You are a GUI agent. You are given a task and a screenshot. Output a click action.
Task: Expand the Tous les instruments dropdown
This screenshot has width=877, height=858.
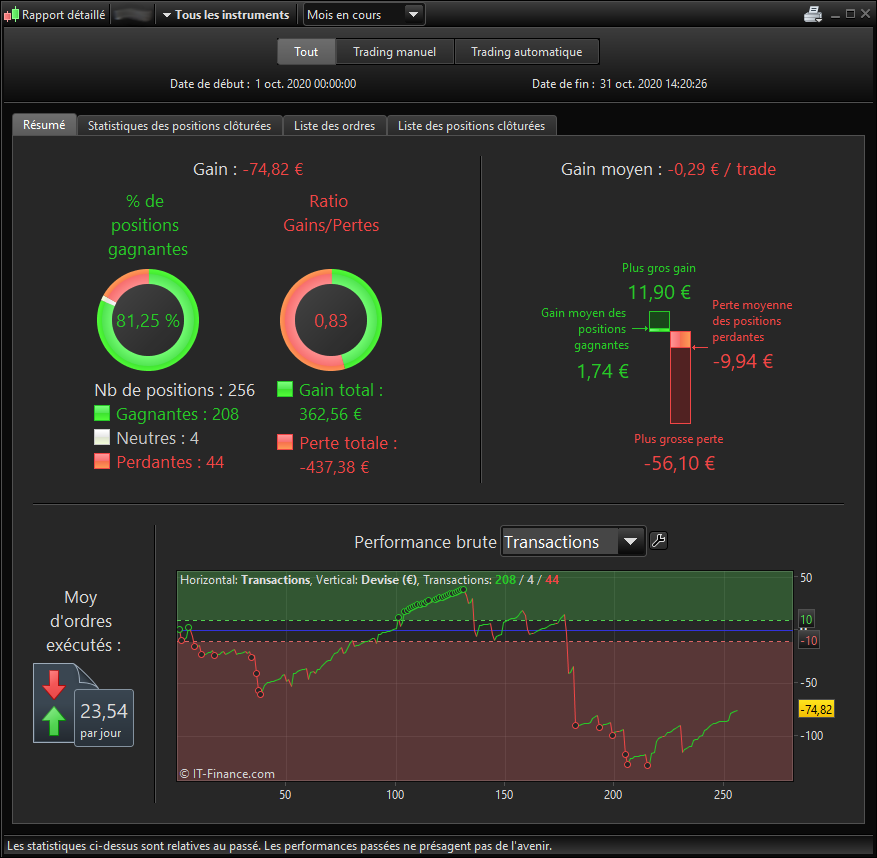click(x=226, y=15)
